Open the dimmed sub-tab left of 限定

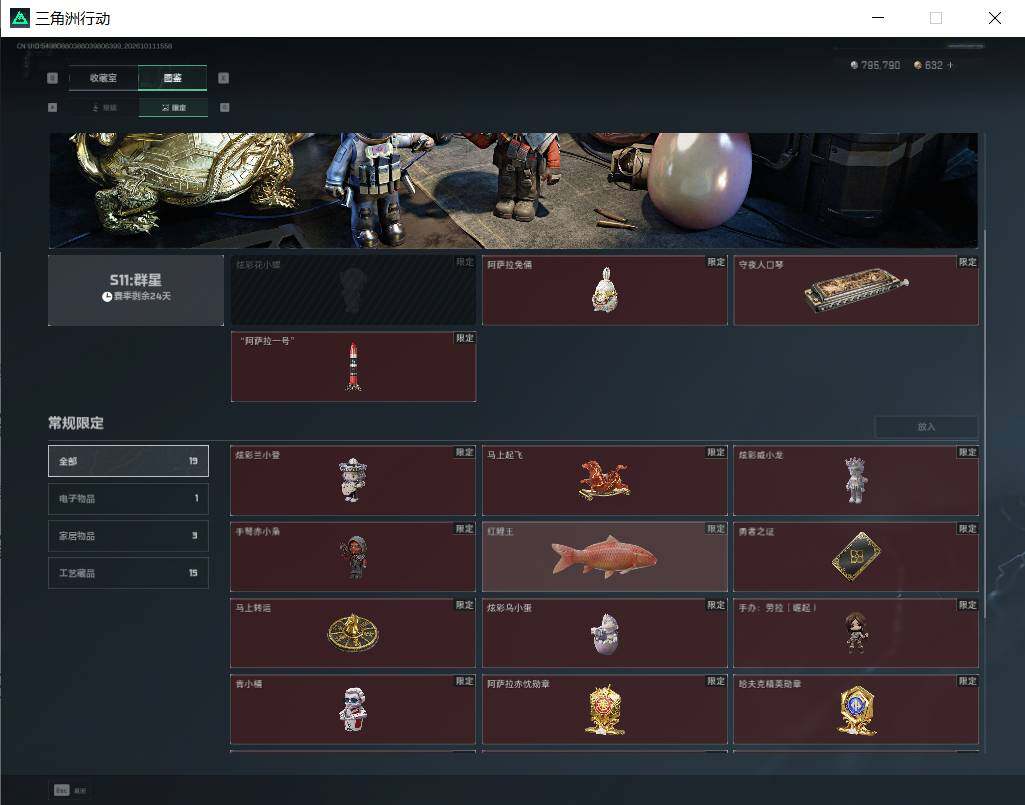104,107
